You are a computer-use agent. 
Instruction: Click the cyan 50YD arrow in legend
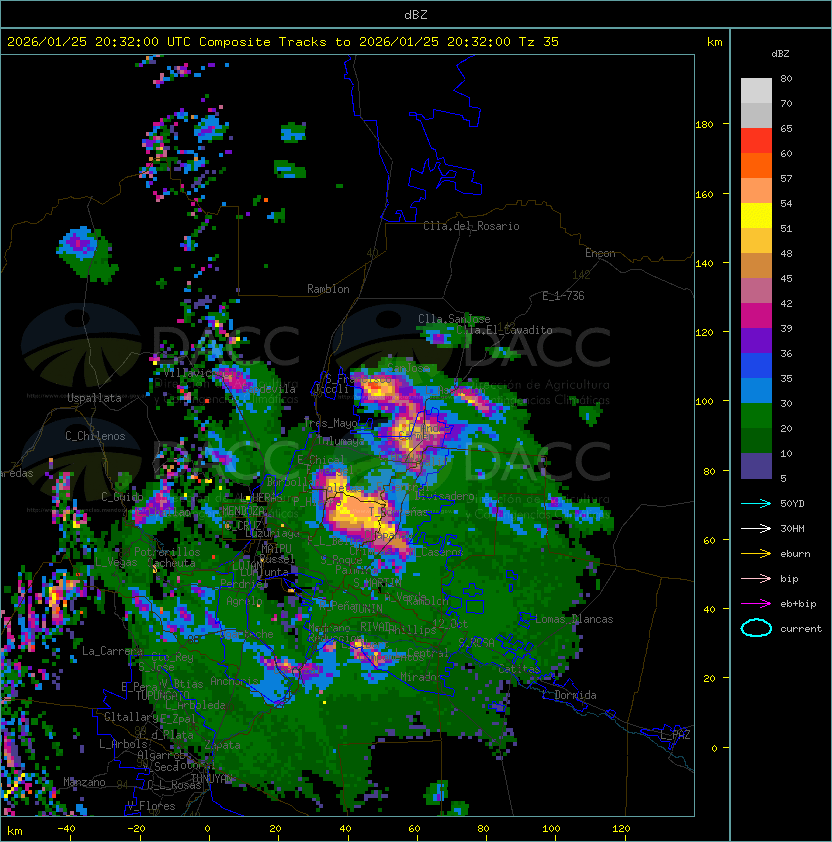pyautogui.click(x=756, y=504)
